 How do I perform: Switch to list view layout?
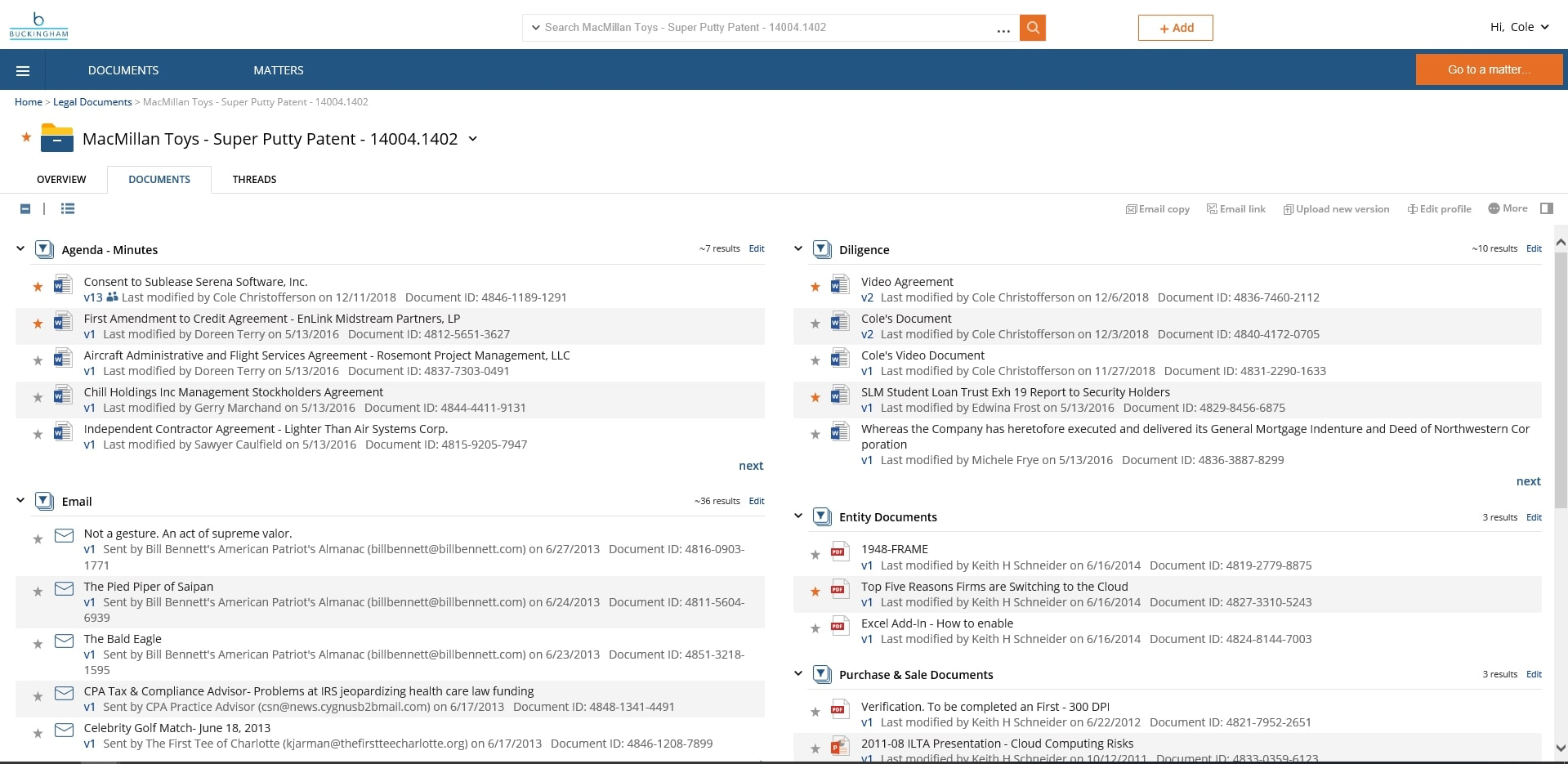[68, 208]
